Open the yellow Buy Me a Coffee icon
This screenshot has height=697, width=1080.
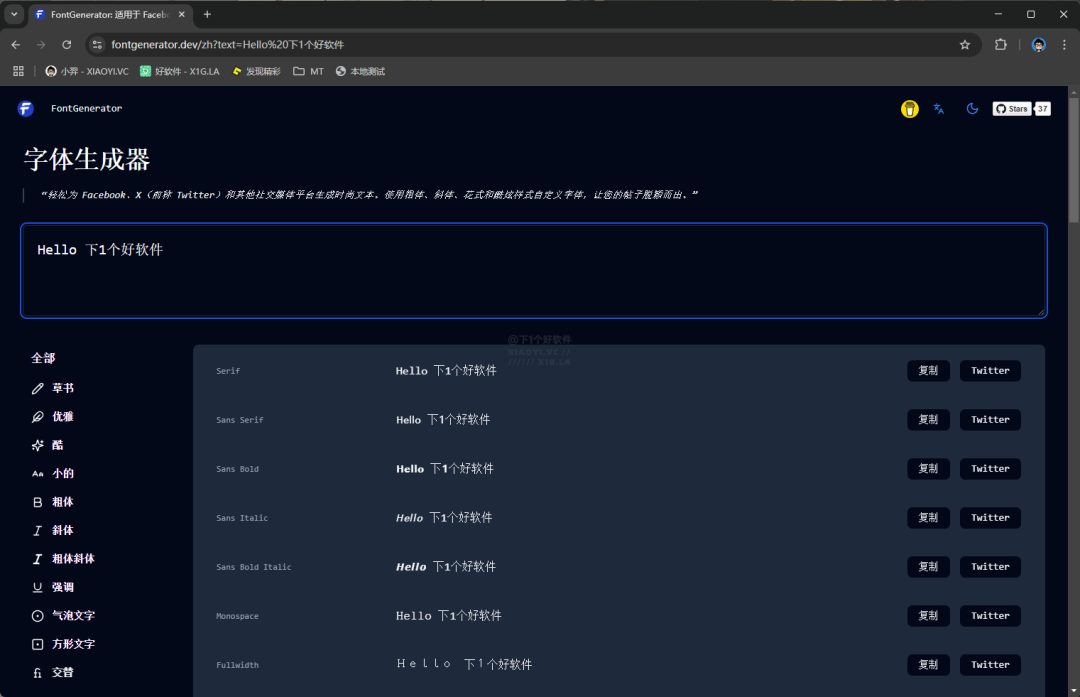point(909,109)
